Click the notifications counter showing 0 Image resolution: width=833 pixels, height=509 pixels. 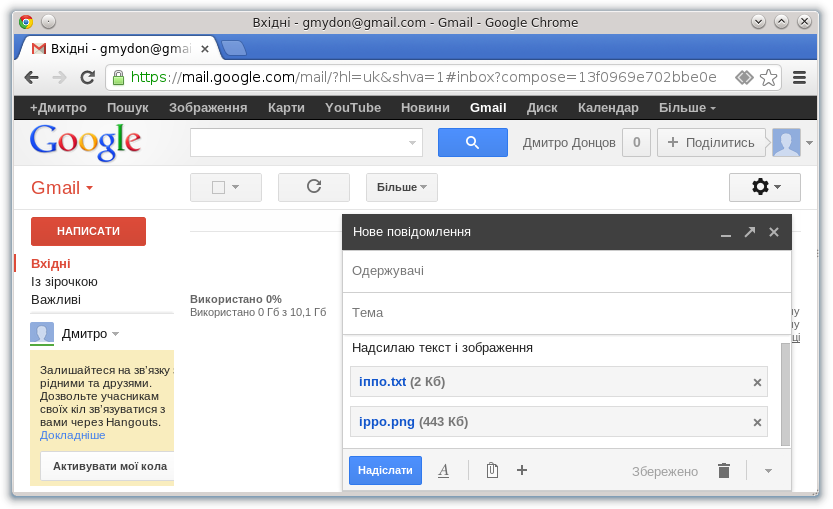coord(636,142)
